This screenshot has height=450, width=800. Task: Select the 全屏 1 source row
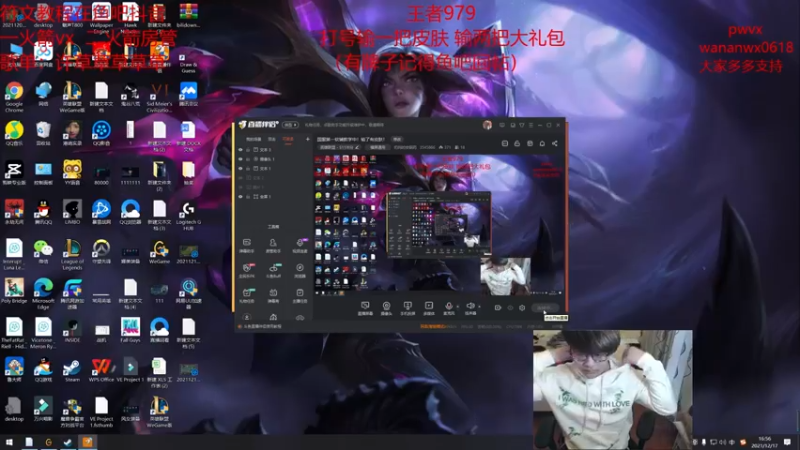pos(273,196)
